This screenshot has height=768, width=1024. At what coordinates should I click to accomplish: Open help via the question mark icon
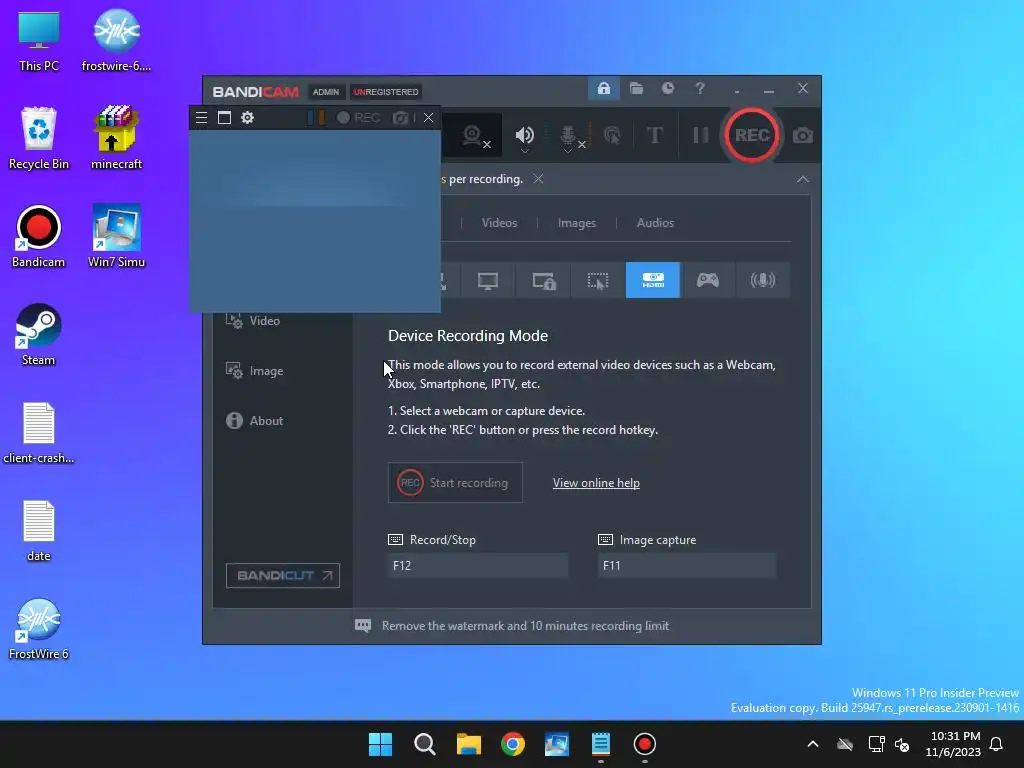pyautogui.click(x=699, y=88)
